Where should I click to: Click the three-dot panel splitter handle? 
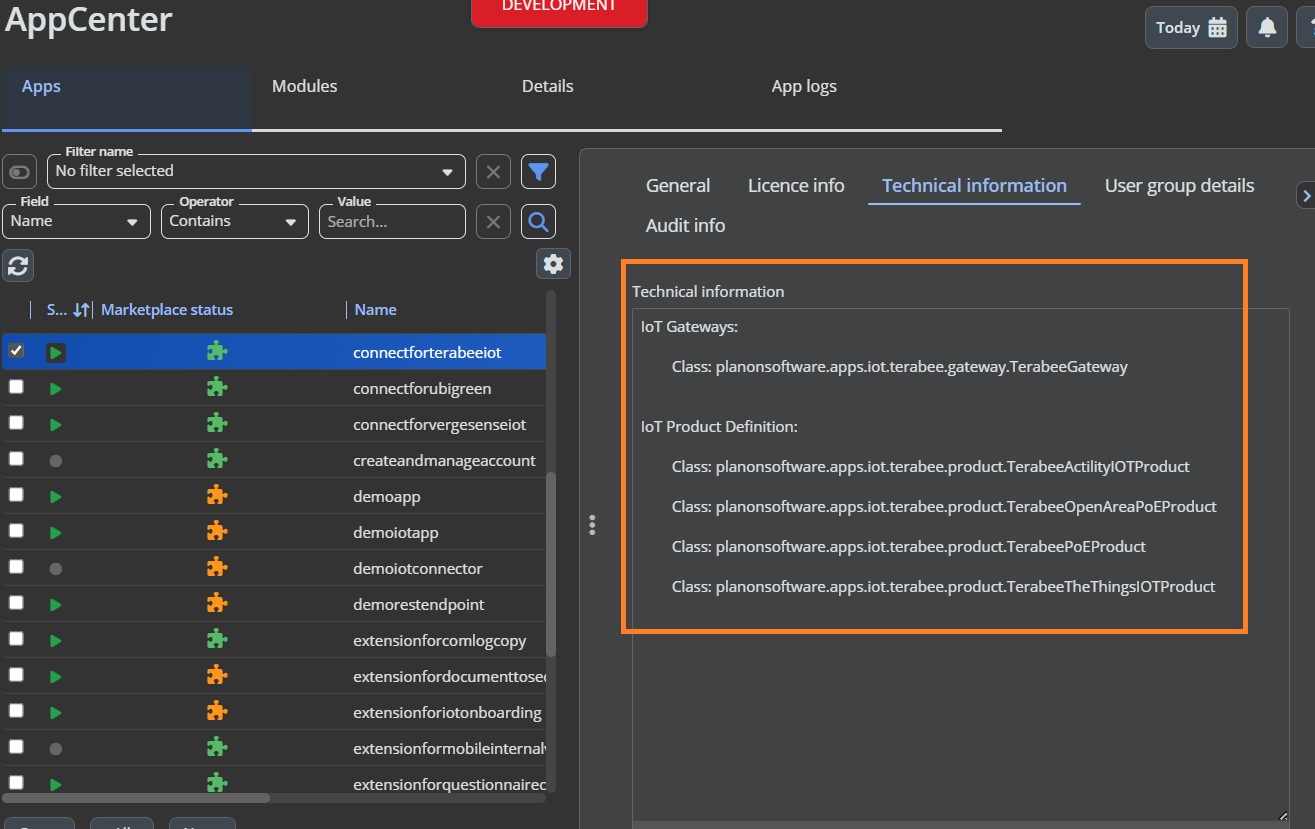tap(593, 525)
